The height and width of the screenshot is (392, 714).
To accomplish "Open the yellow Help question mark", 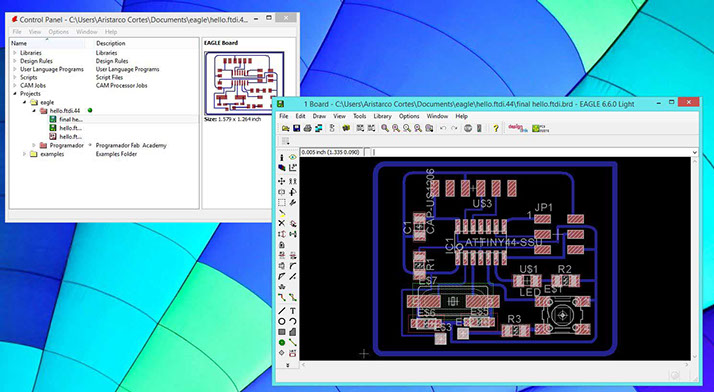I will pos(496,128).
